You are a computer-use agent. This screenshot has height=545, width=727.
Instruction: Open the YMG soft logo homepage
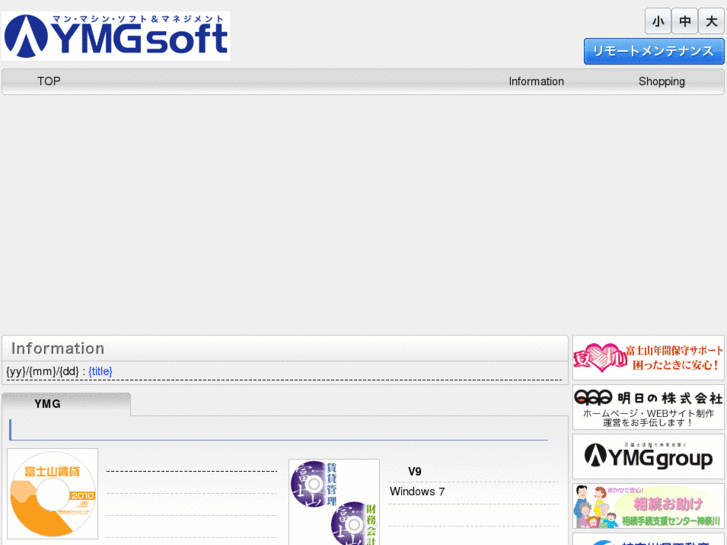pos(116,36)
